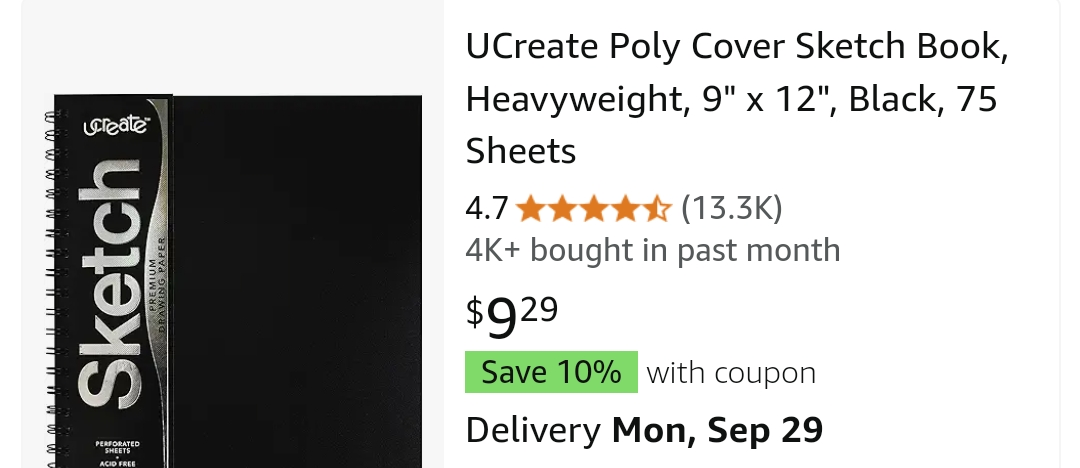Click the first orange rating star
Viewport: 1080px width, 468px height.
tap(530, 209)
